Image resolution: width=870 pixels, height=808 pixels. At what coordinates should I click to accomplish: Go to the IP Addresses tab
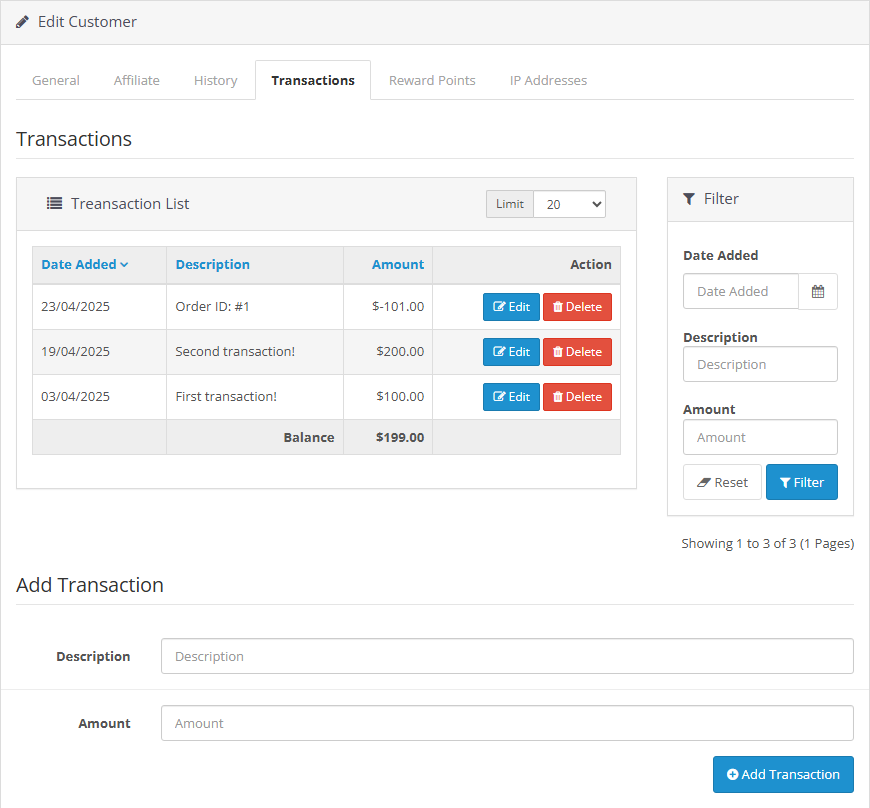click(x=548, y=81)
